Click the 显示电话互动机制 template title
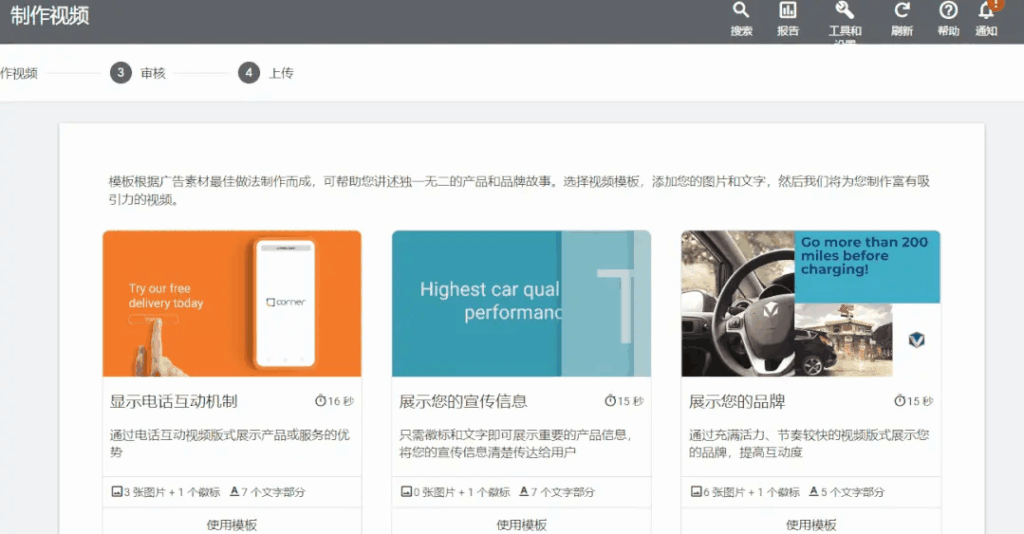 click(x=173, y=402)
